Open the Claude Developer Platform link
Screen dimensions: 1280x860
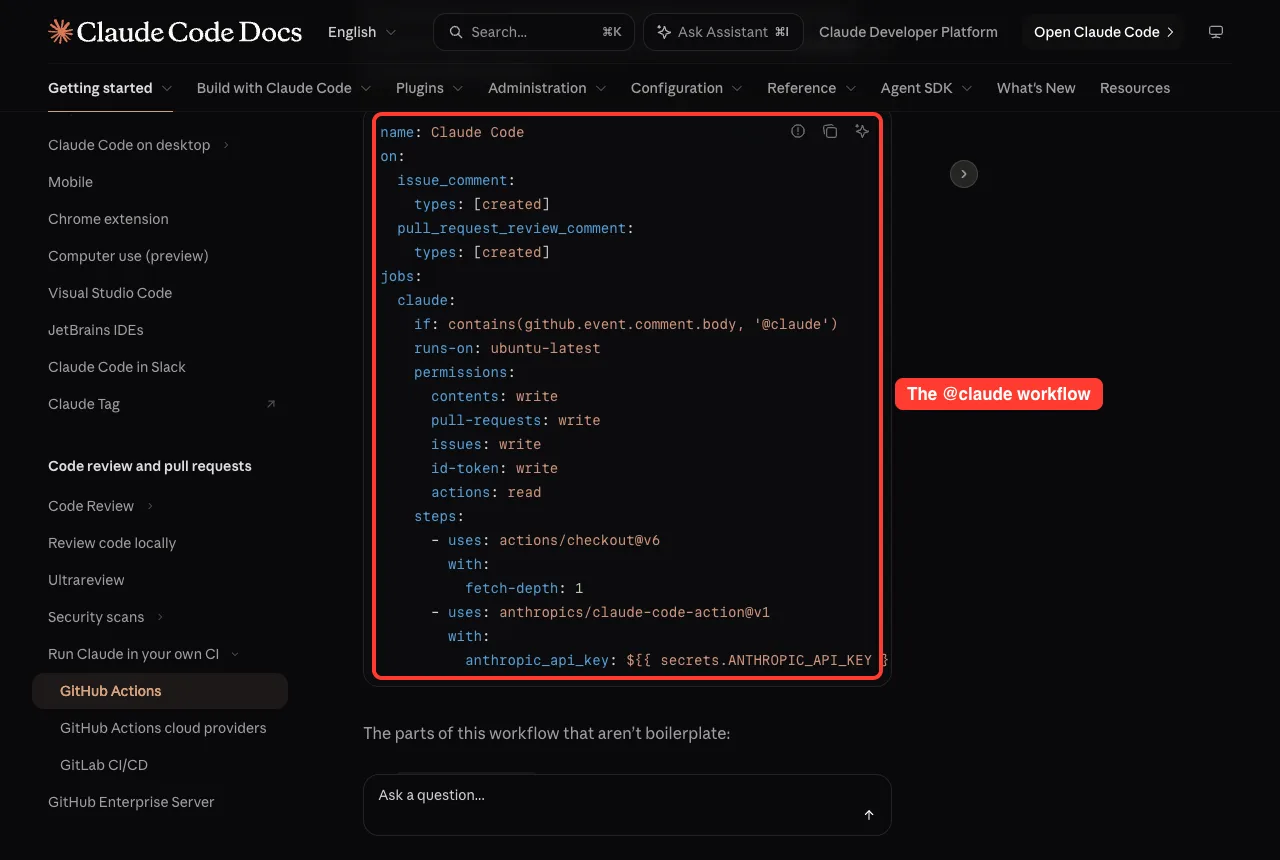click(908, 32)
